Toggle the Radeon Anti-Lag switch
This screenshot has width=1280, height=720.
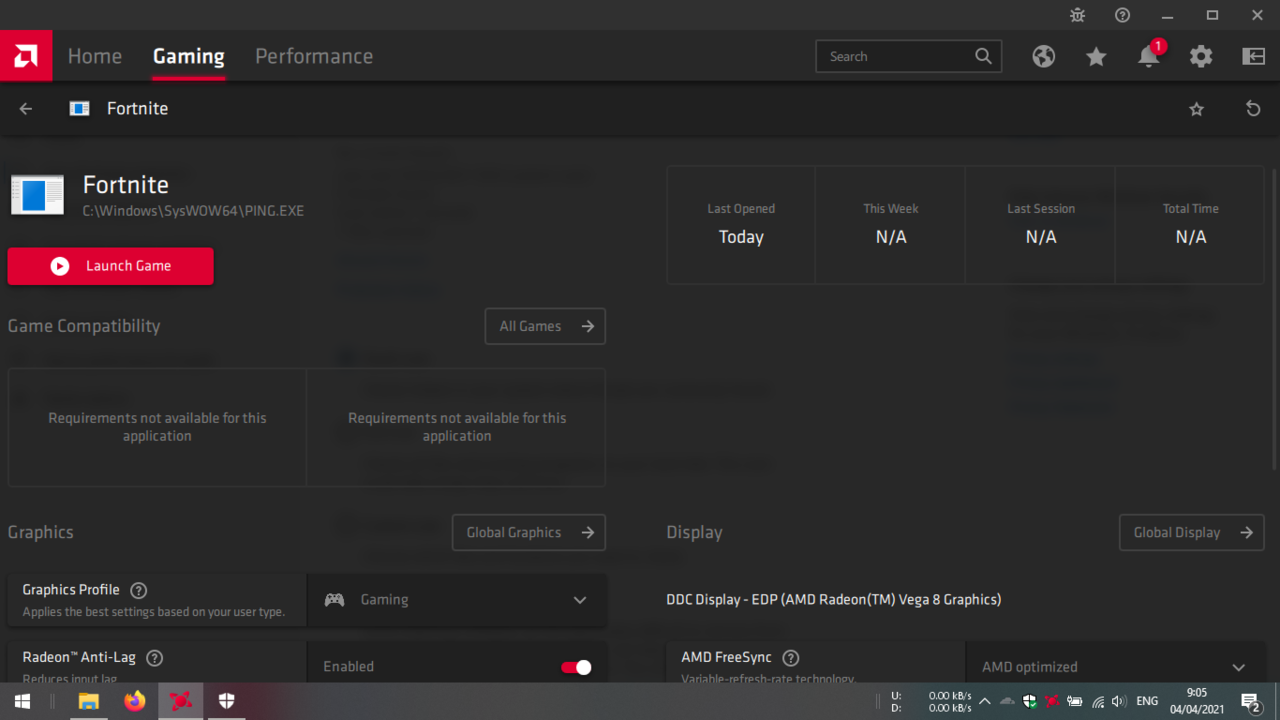click(576, 667)
